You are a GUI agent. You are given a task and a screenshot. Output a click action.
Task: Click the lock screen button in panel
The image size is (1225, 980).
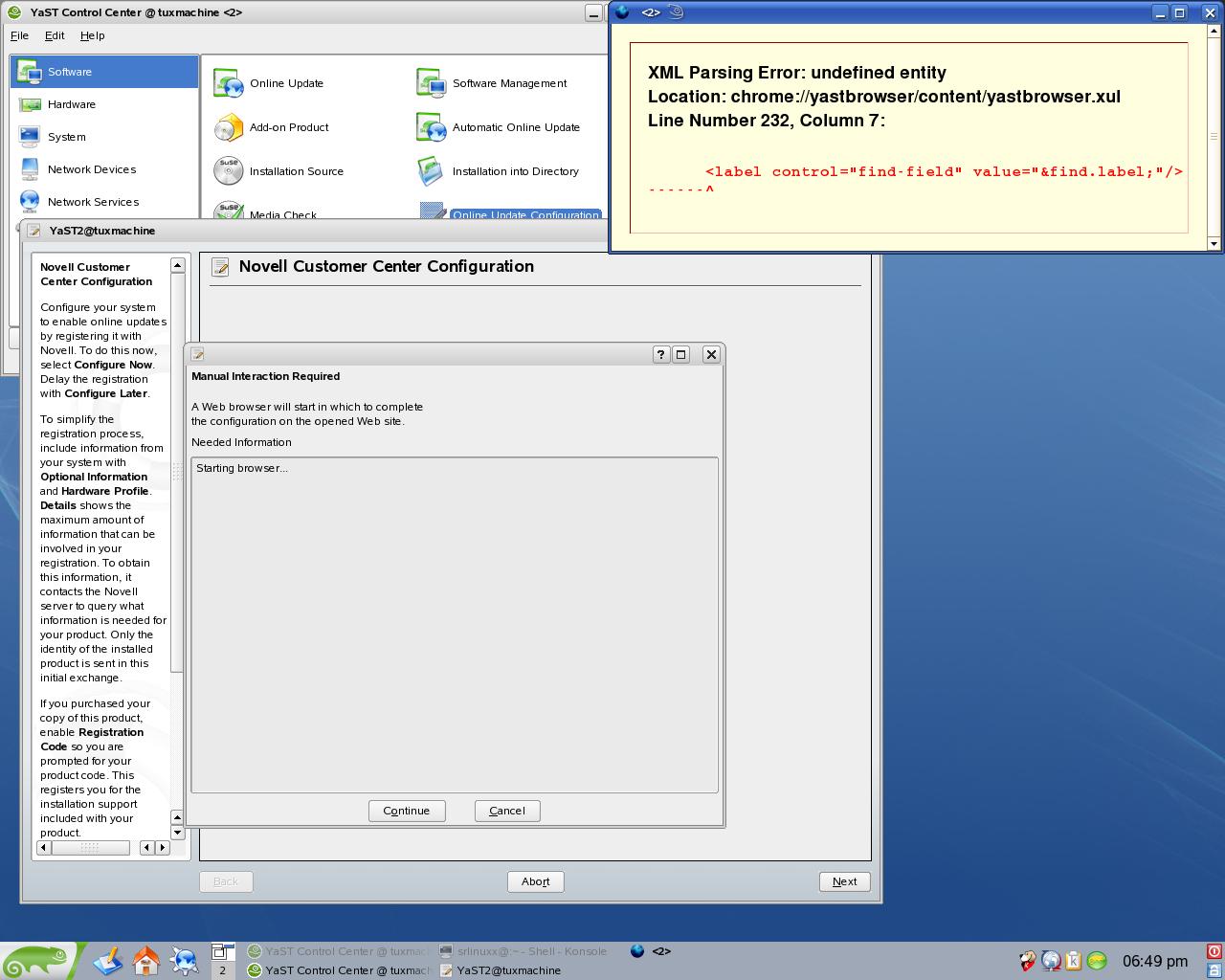1214,970
